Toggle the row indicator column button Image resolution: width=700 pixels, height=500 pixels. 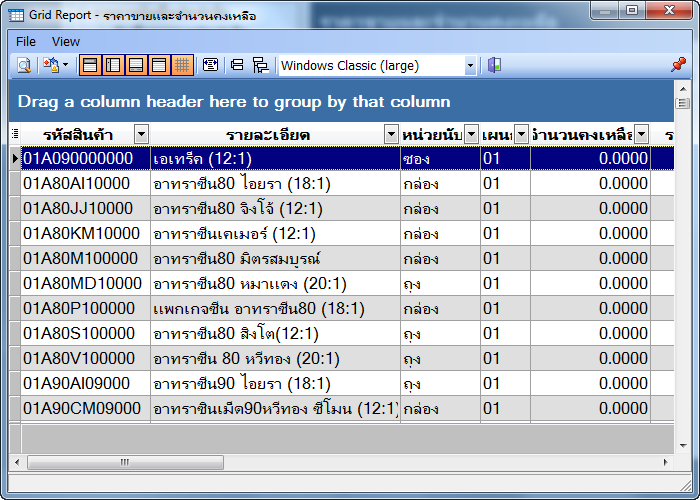[113, 65]
